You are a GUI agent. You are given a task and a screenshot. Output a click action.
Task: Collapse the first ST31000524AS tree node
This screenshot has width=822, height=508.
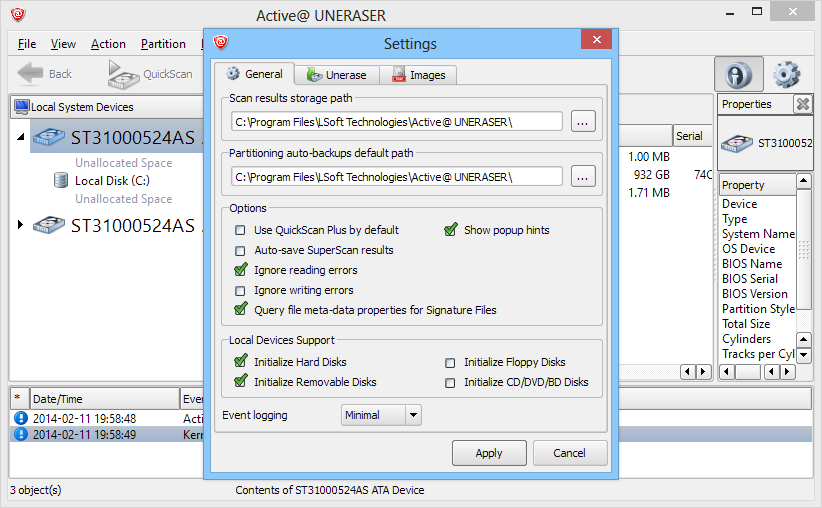[20, 137]
